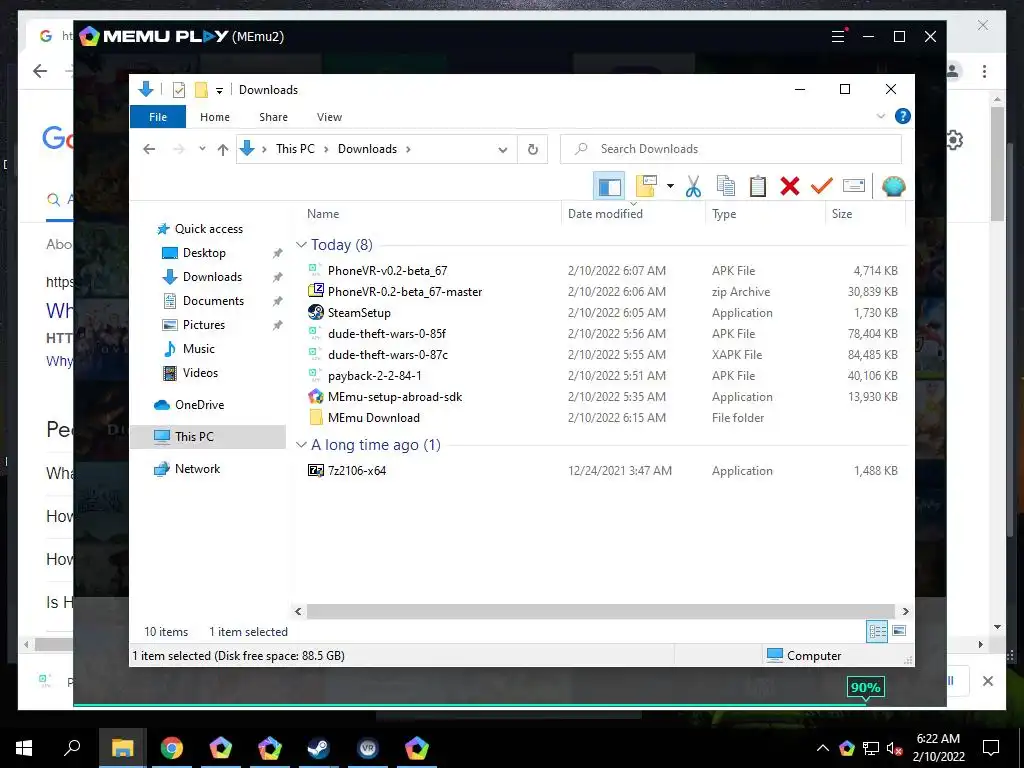Click the teal shell icon in toolbar
The image size is (1024, 768).
click(893, 186)
